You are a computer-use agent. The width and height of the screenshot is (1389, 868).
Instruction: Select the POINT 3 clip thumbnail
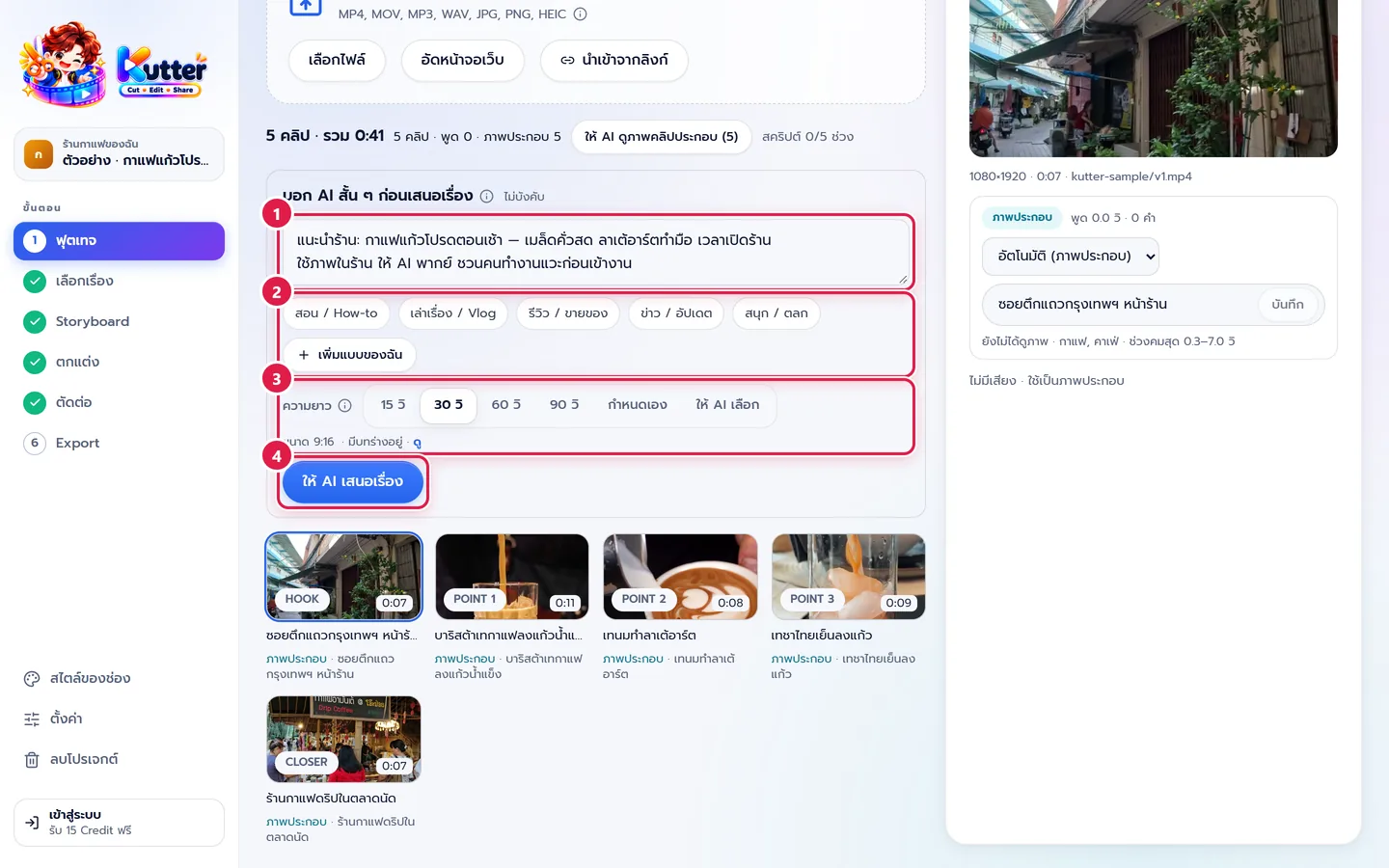(849, 577)
